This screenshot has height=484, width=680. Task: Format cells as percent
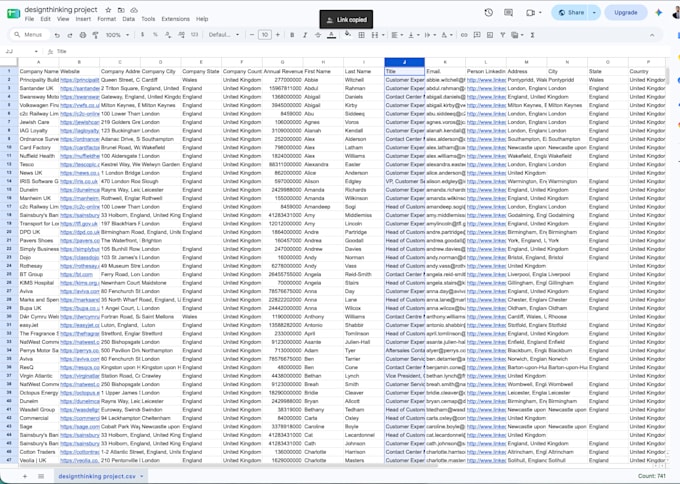(x=155, y=35)
